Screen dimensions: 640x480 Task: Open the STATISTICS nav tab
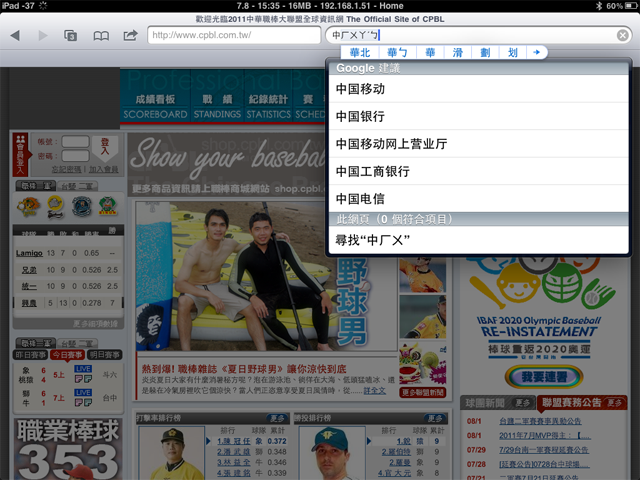click(x=269, y=107)
